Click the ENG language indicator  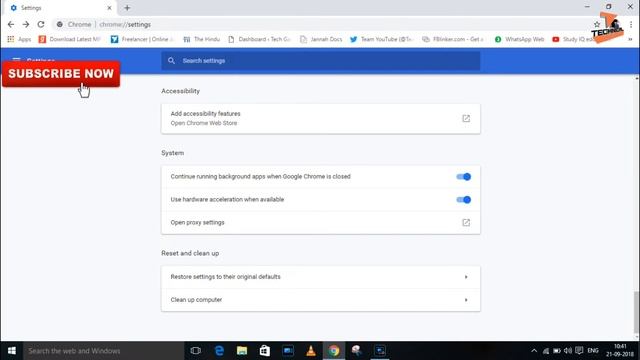[x=593, y=351]
